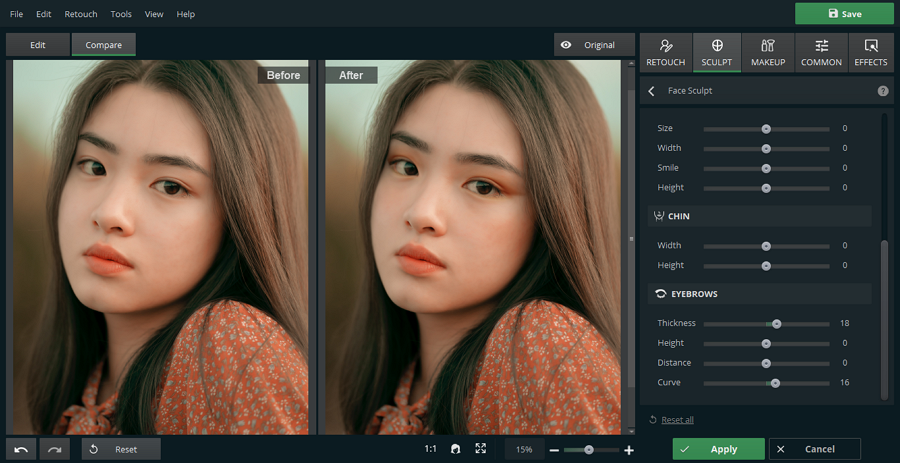Open the 15% zoom level box
Screen dimensions: 900x463
pos(524,450)
